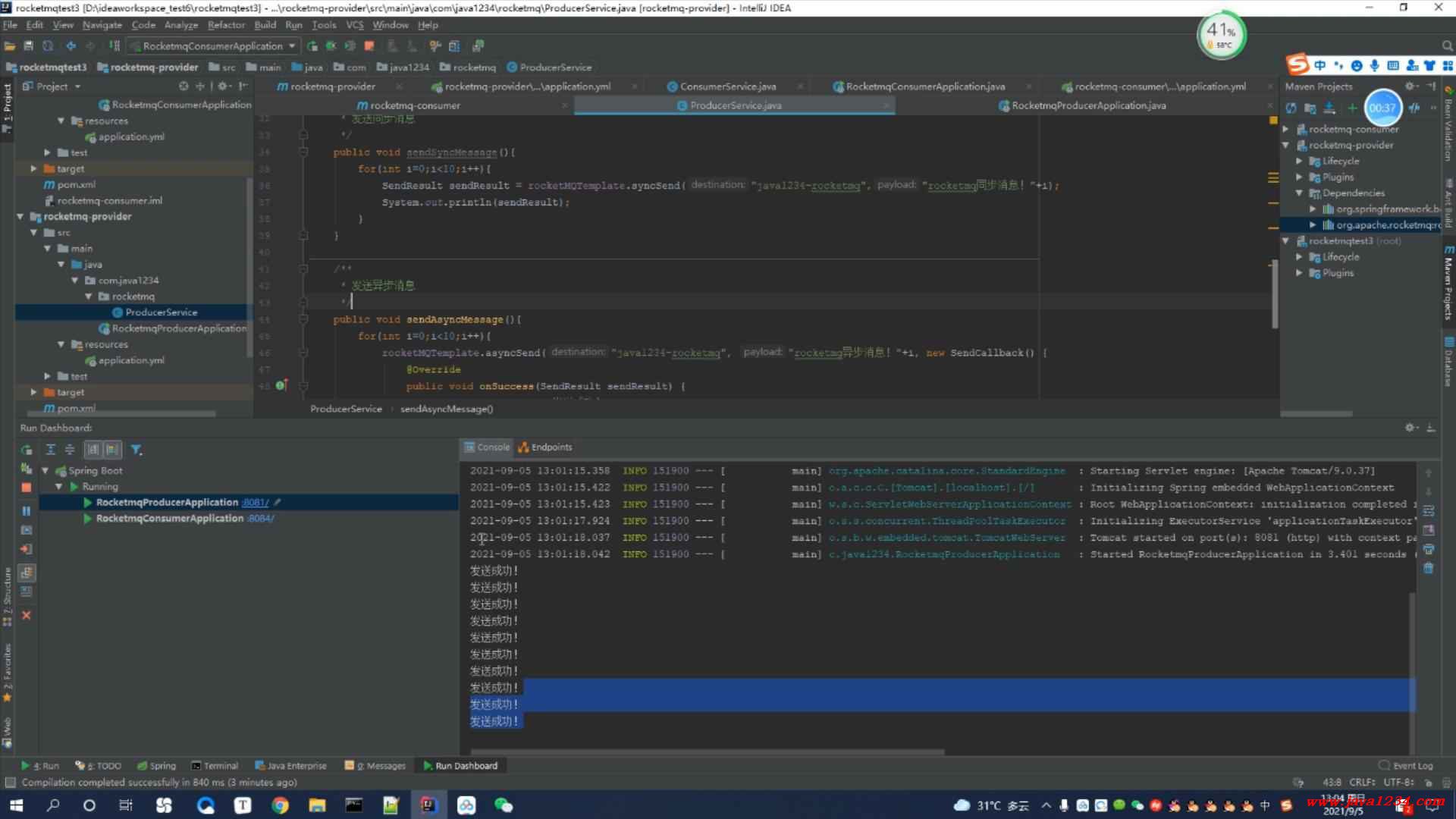Image resolution: width=1456 pixels, height=819 pixels.
Task: Open the VCS menu
Action: click(355, 25)
